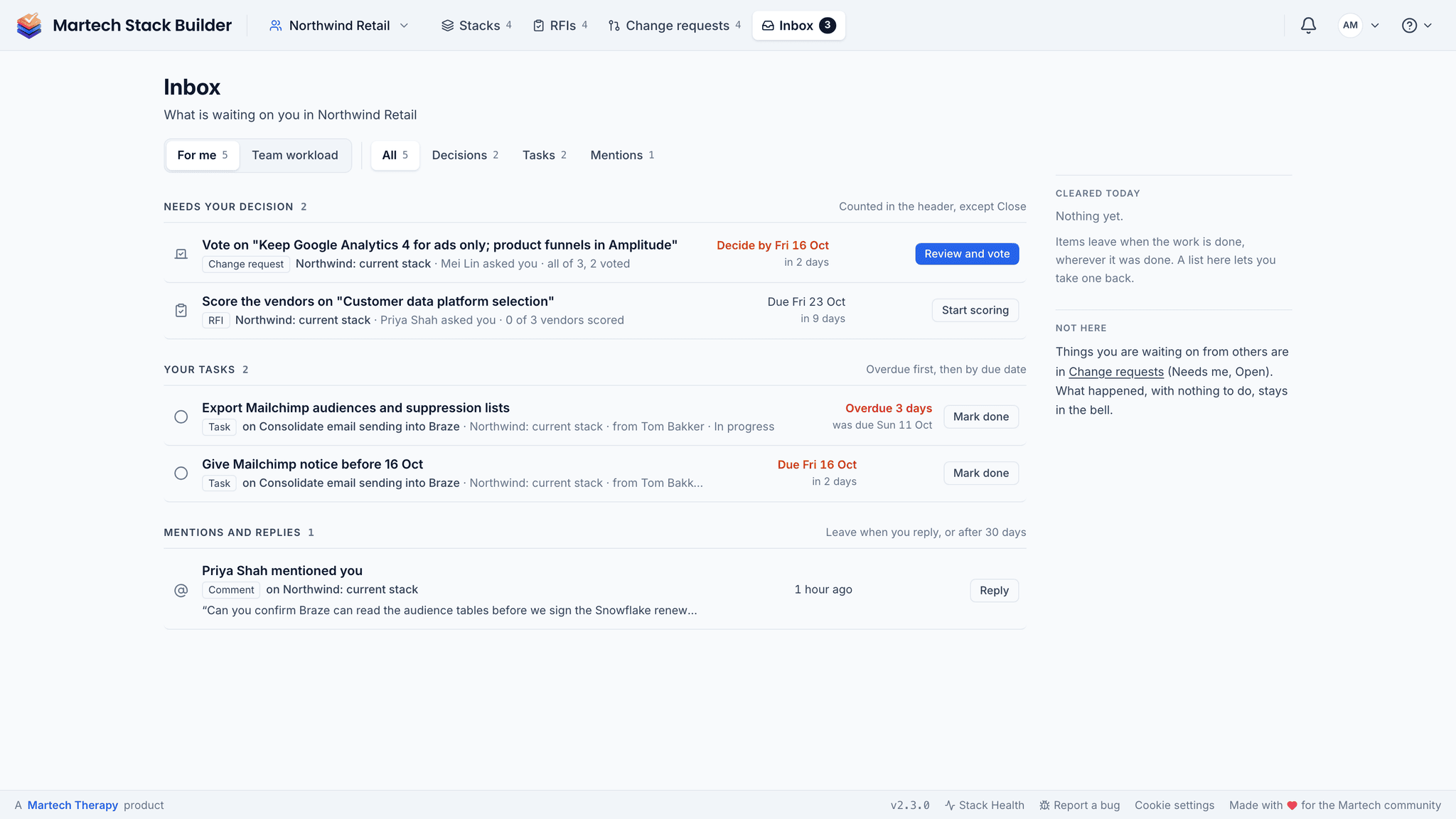Filter inbox by Tasks
This screenshot has height=819, width=1456.
pos(545,155)
